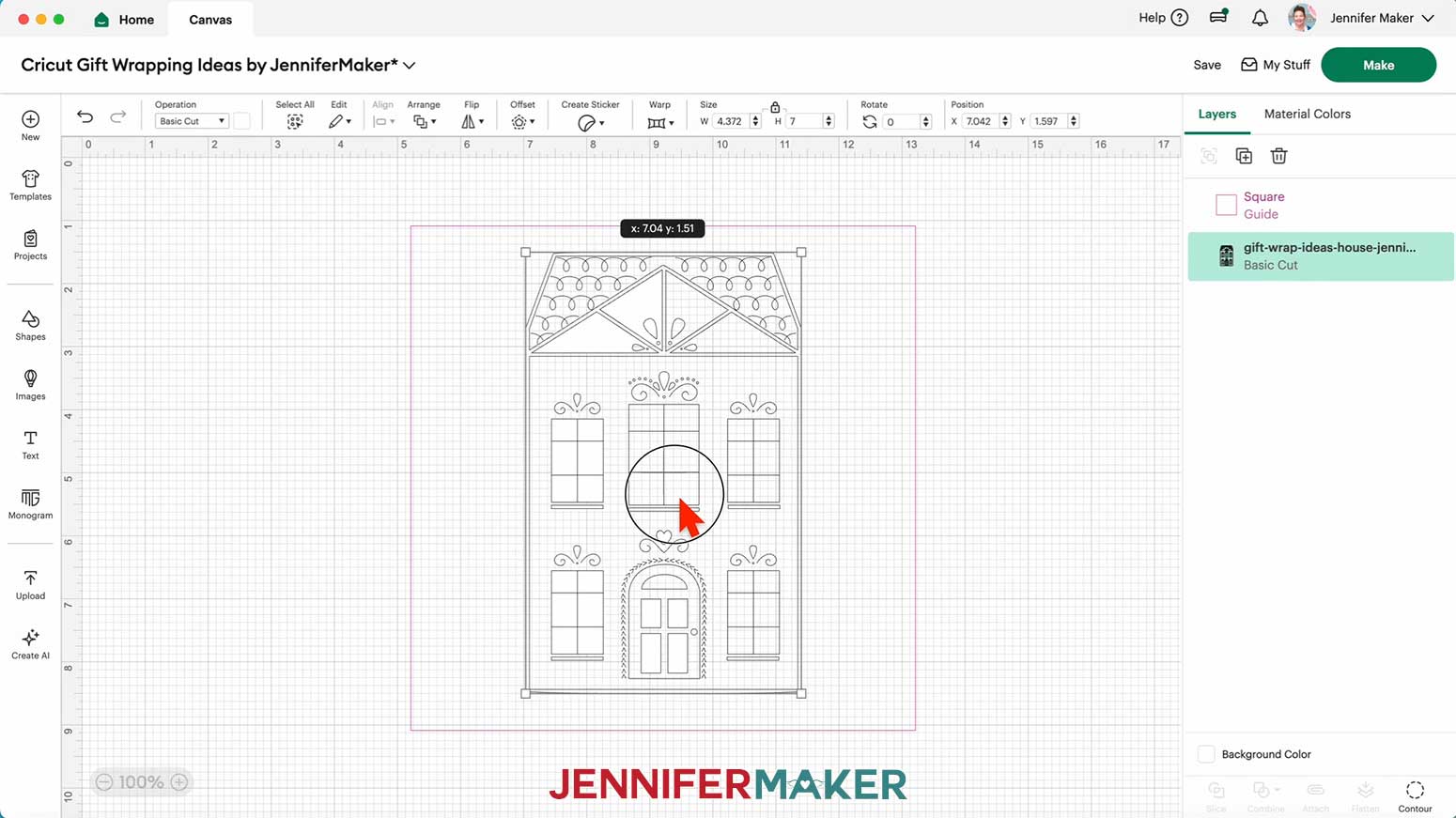Screen dimensions: 1456x818
Task: Open the Operation Basic Cut dropdown
Action: [x=192, y=121]
